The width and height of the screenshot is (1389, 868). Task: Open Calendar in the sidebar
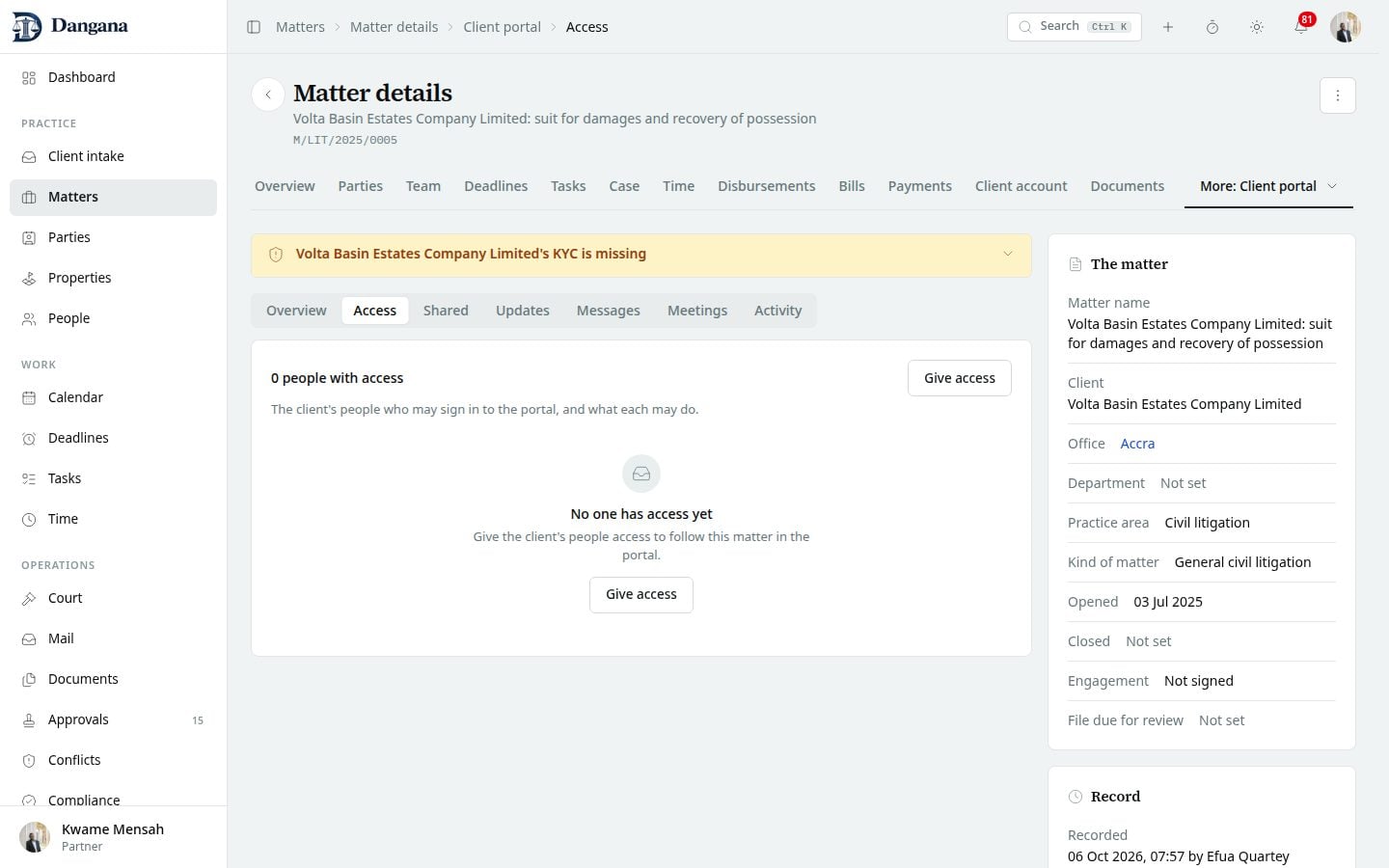coord(113,397)
